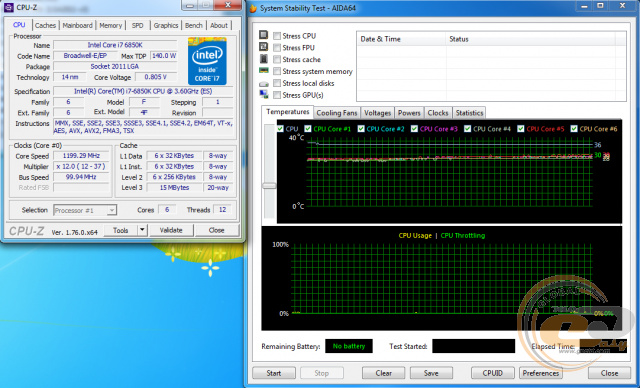Click the Package value Socket 2011 LGA
640x388 pixels.
115,66
